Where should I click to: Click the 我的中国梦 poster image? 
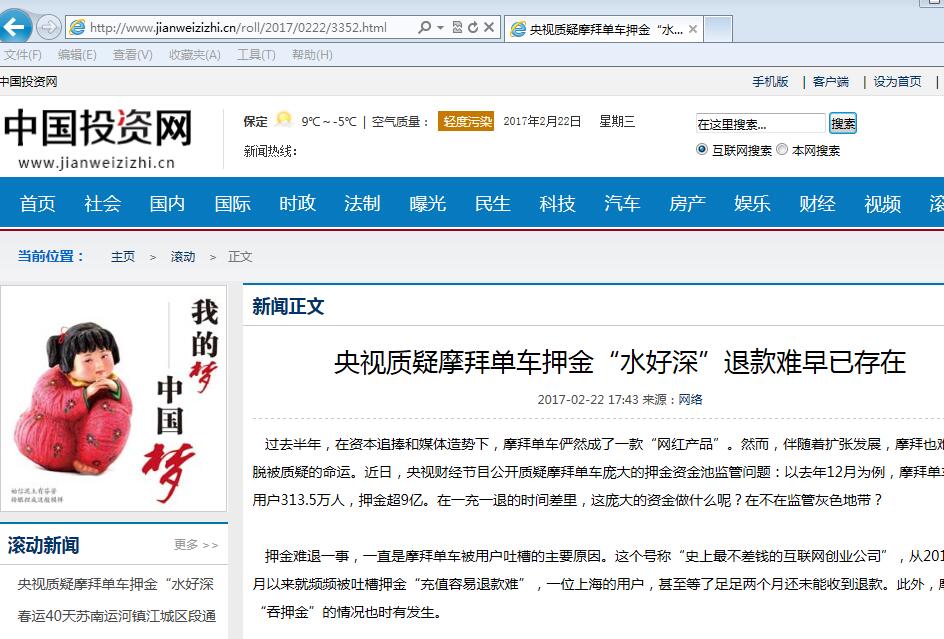(x=113, y=399)
